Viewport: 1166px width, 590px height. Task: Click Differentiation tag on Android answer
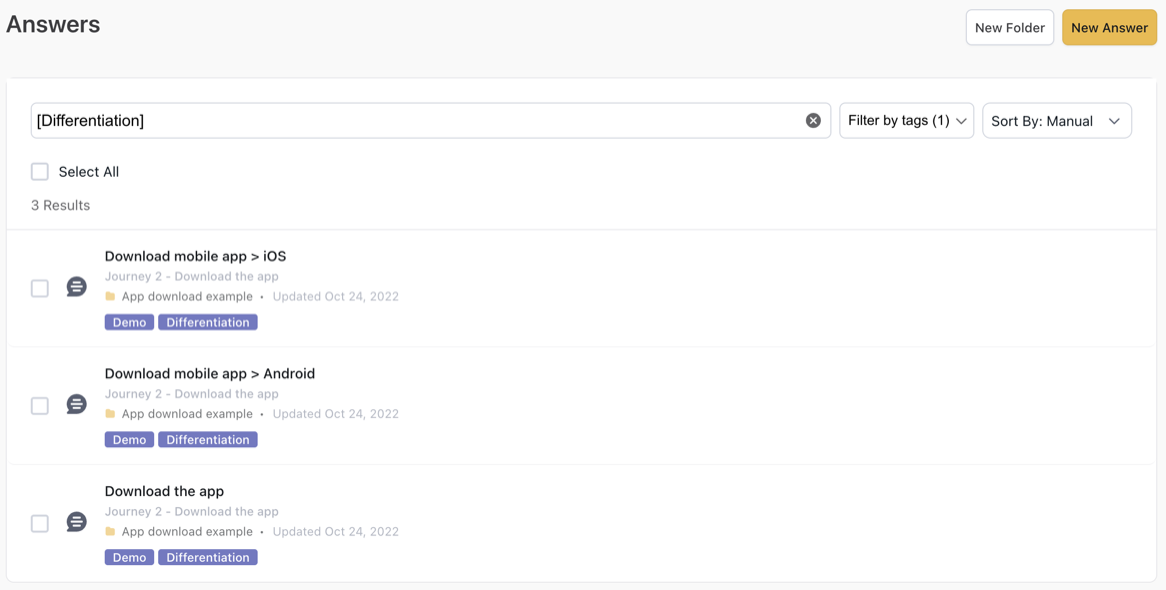pos(207,440)
